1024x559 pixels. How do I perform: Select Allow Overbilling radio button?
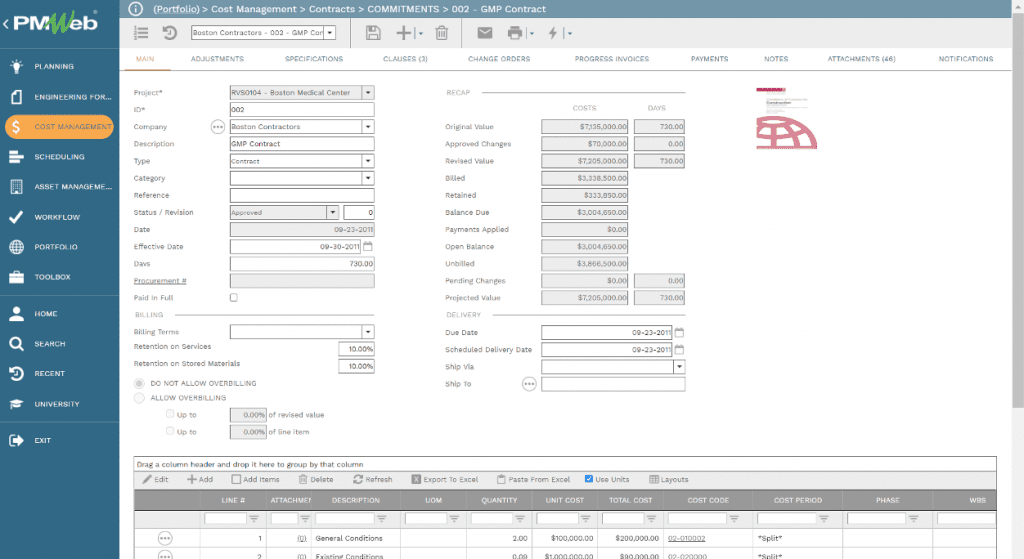[x=139, y=398]
